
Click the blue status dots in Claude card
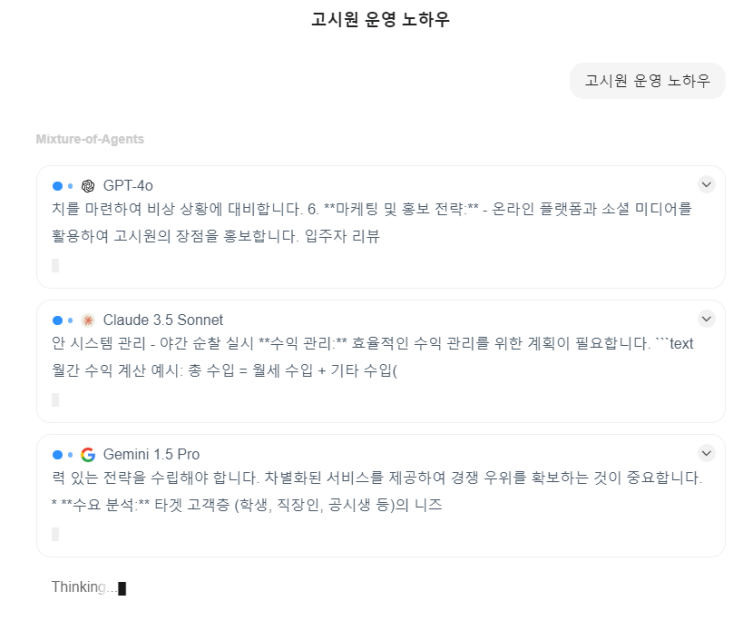click(61, 320)
